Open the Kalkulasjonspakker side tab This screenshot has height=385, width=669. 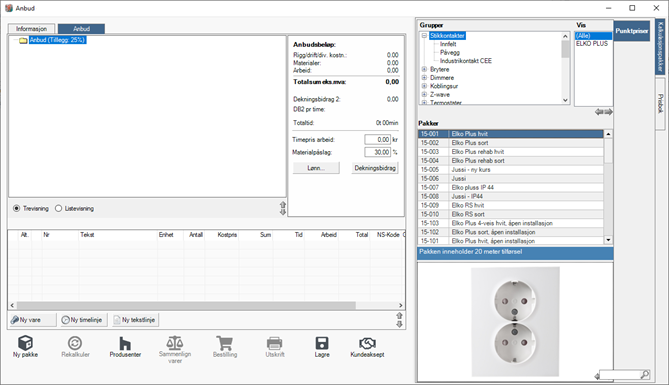click(660, 47)
